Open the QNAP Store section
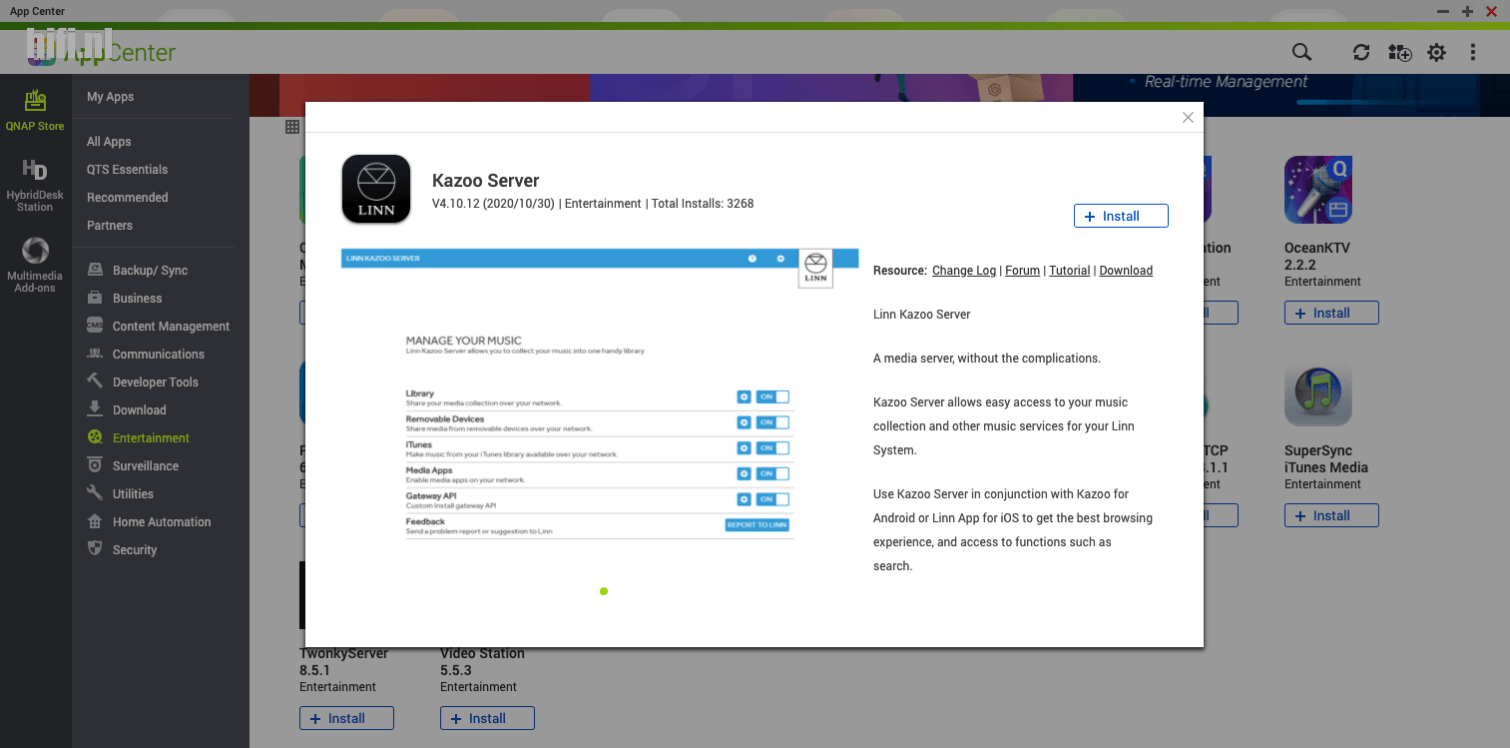Screen dimensions: 1510x748 tap(35, 109)
